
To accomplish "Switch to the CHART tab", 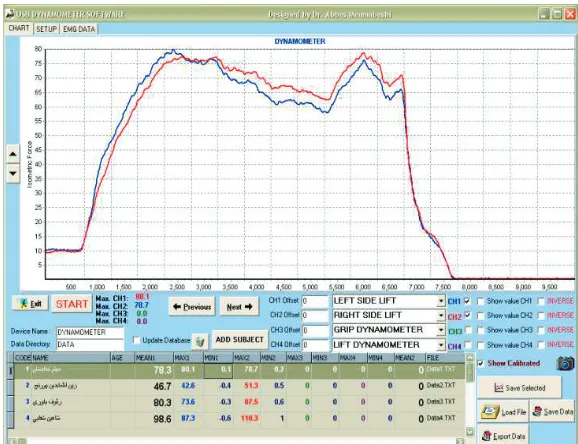I will click(x=19, y=28).
